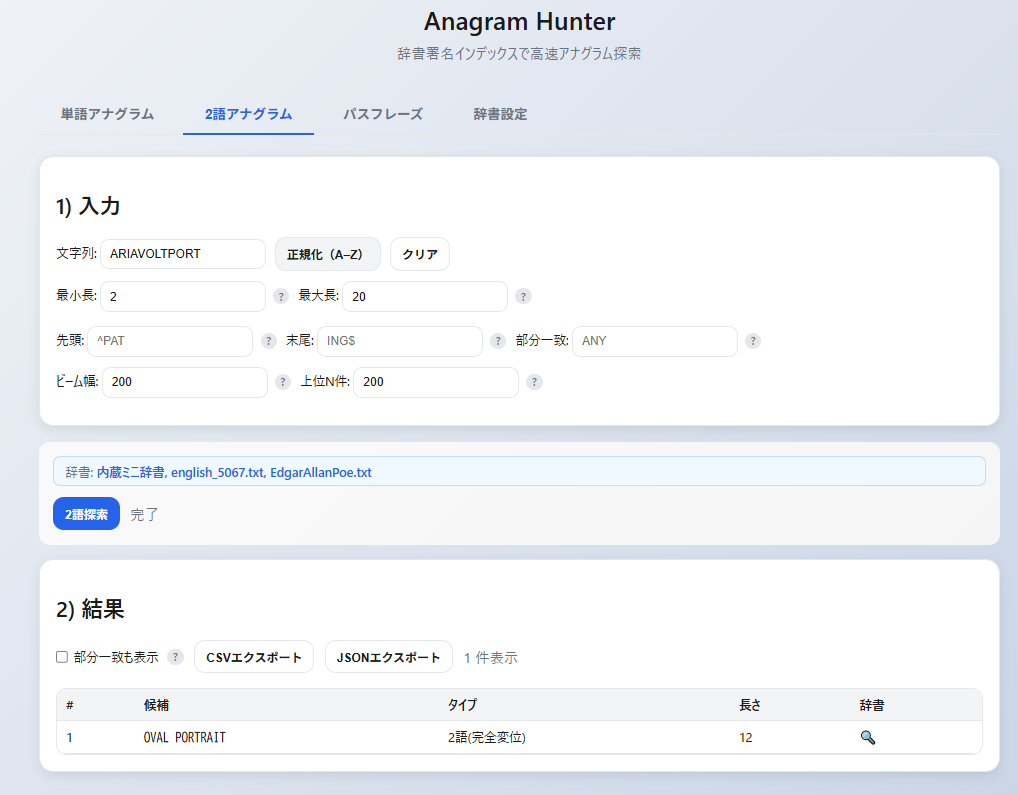Click help icon next to 最小長 field
1018x795 pixels.
pyautogui.click(x=281, y=296)
